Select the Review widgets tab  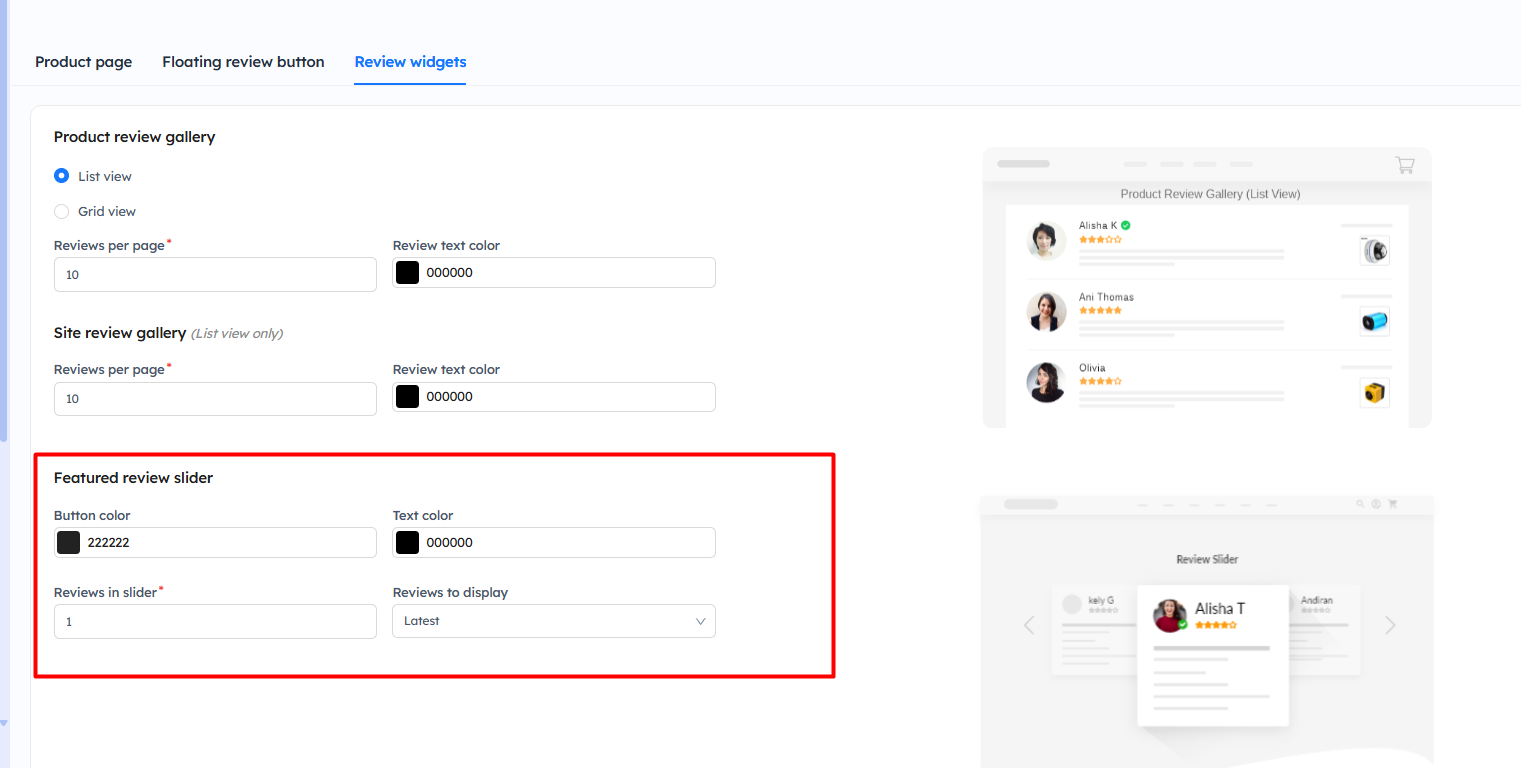pyautogui.click(x=410, y=62)
